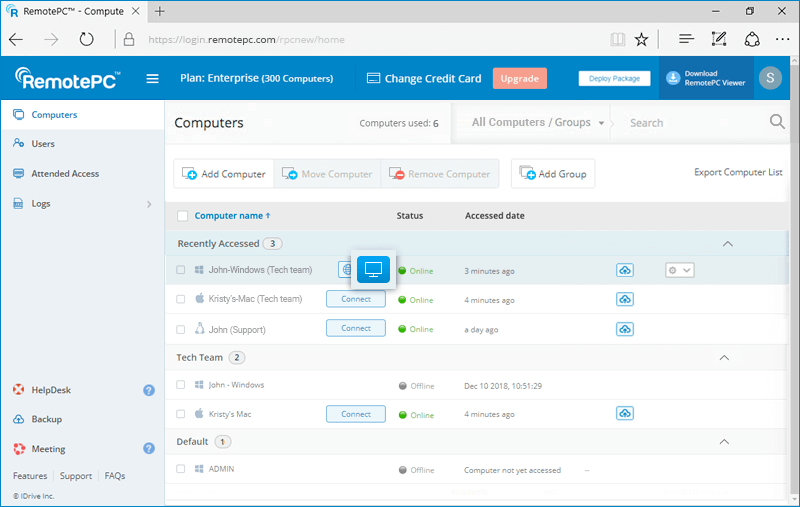
Task: Click the Upgrade button
Action: tap(519, 79)
